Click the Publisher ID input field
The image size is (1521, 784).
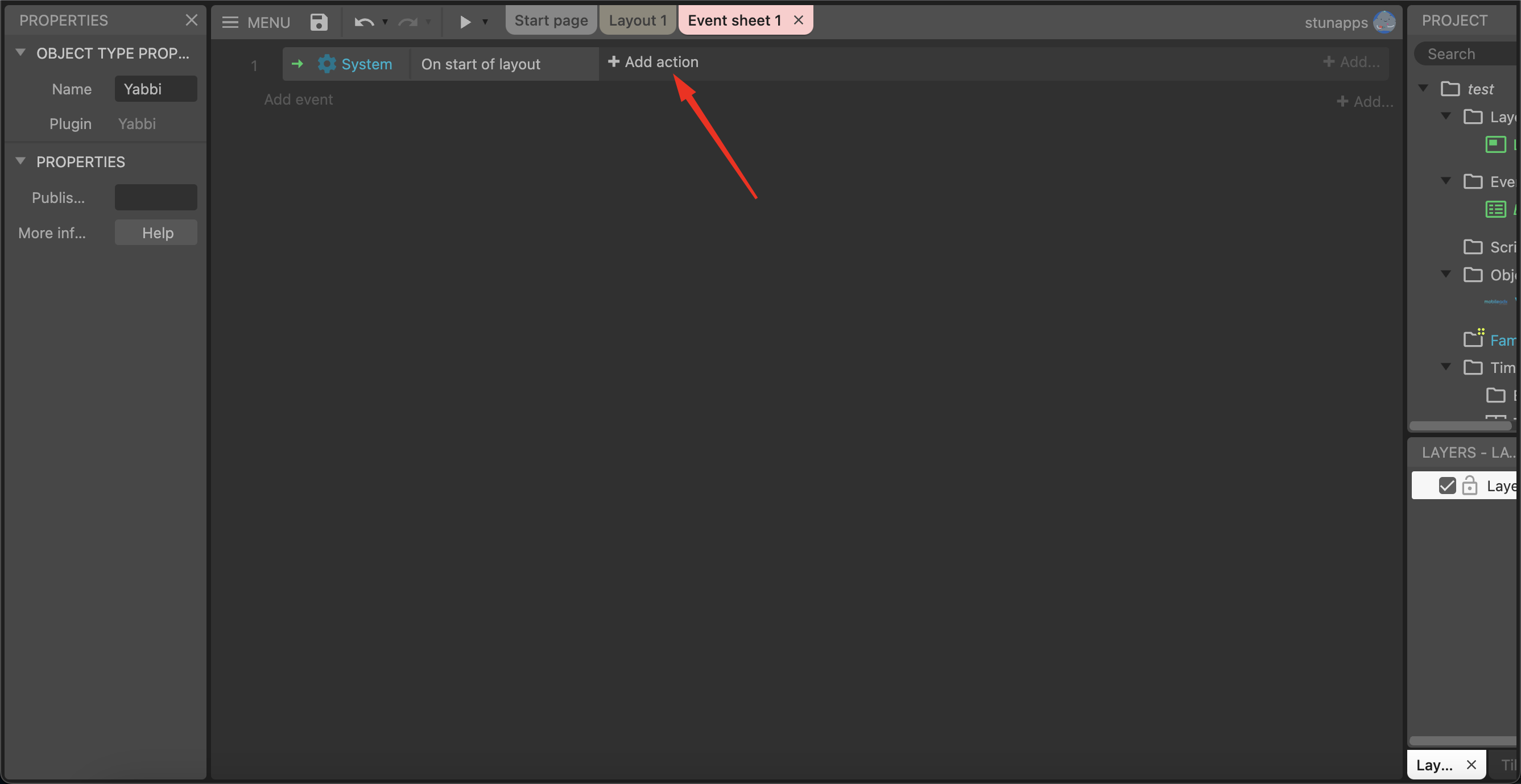[156, 197]
